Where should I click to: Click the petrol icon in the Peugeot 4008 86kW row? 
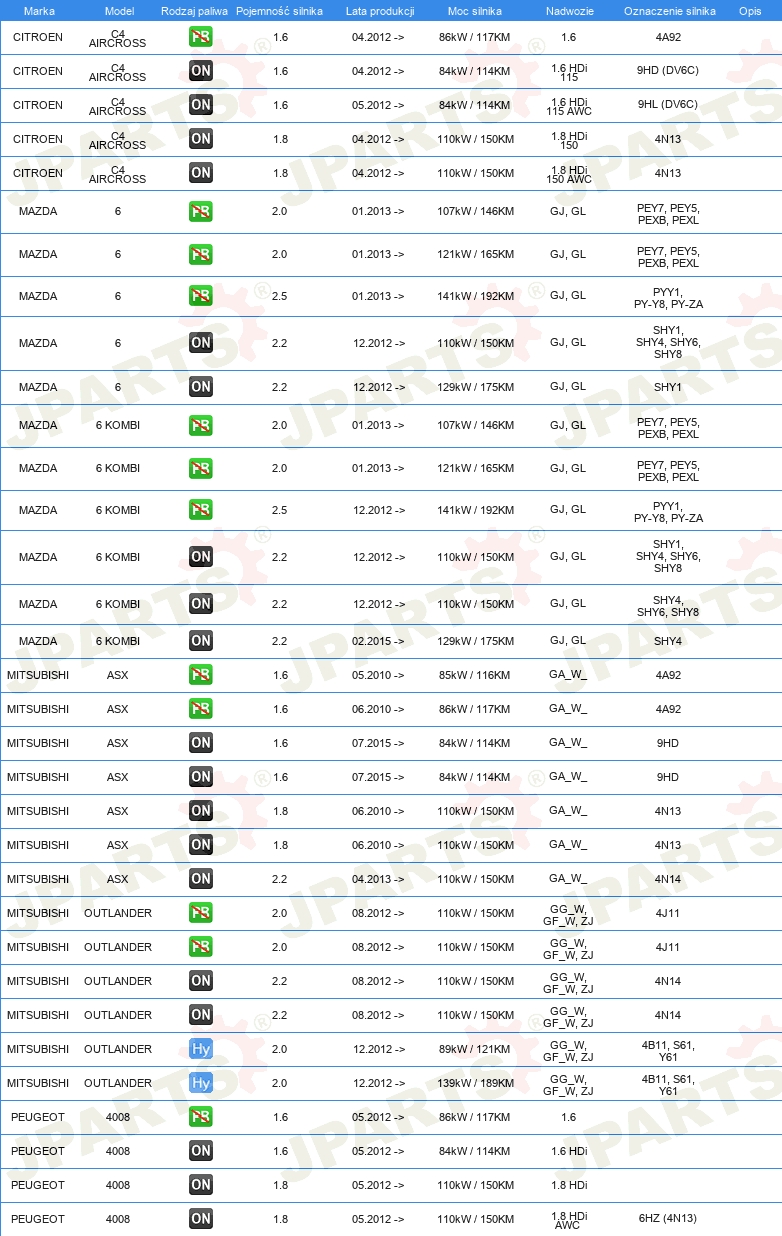(201, 1117)
